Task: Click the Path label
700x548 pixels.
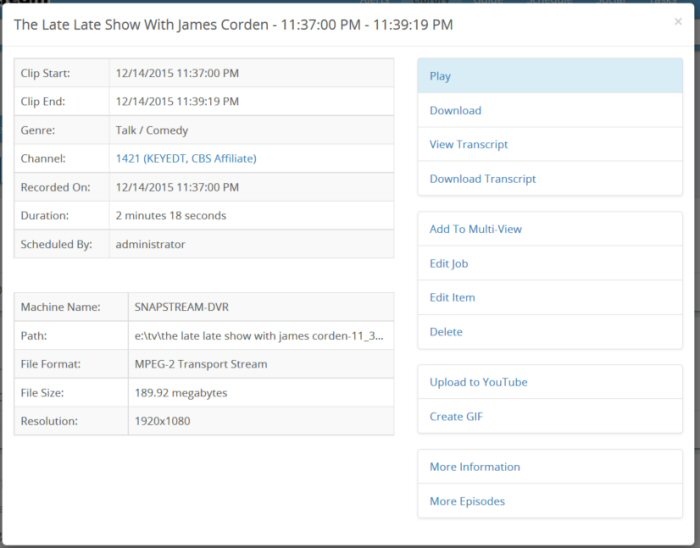Action: [x=34, y=336]
